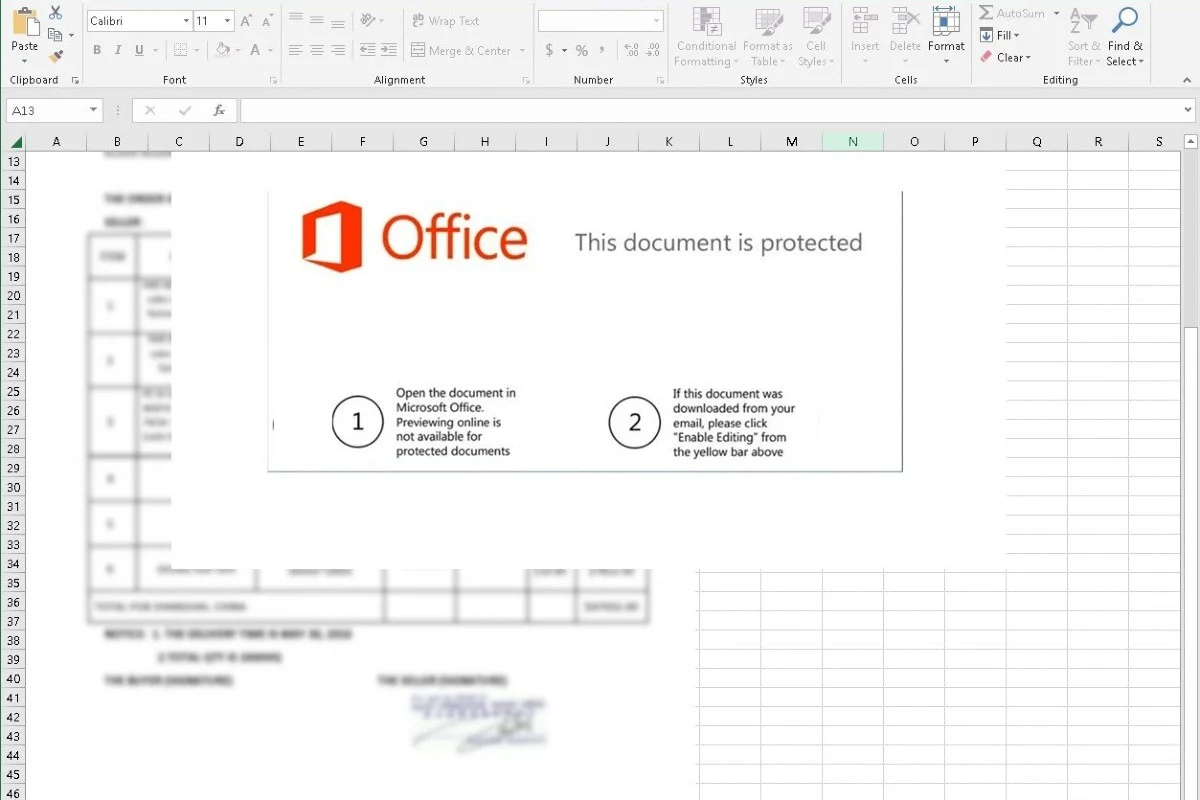Click the formula bar cancel X
Viewport: 1200px width, 800px height.
click(x=150, y=110)
